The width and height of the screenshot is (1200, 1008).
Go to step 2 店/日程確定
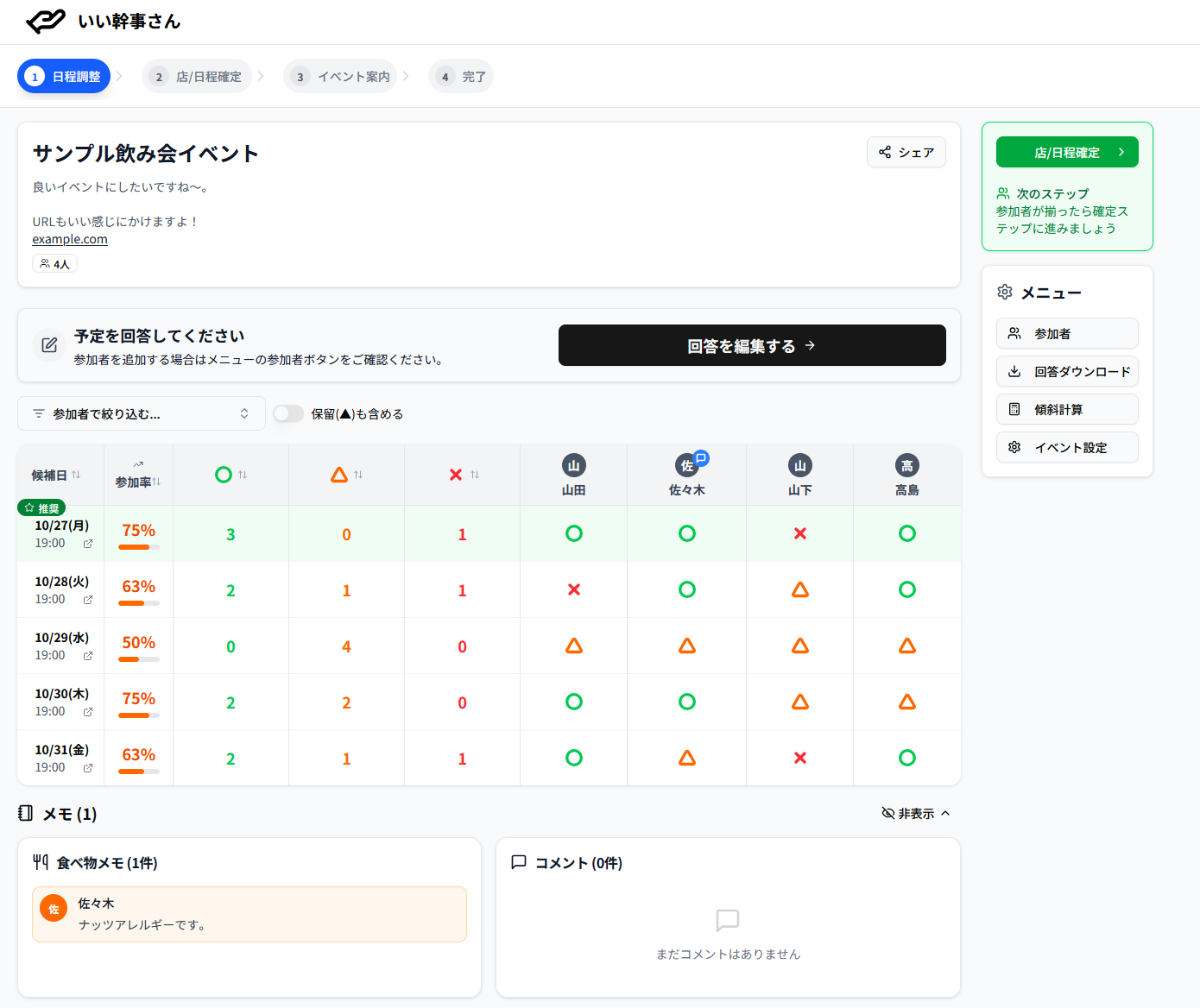click(197, 77)
